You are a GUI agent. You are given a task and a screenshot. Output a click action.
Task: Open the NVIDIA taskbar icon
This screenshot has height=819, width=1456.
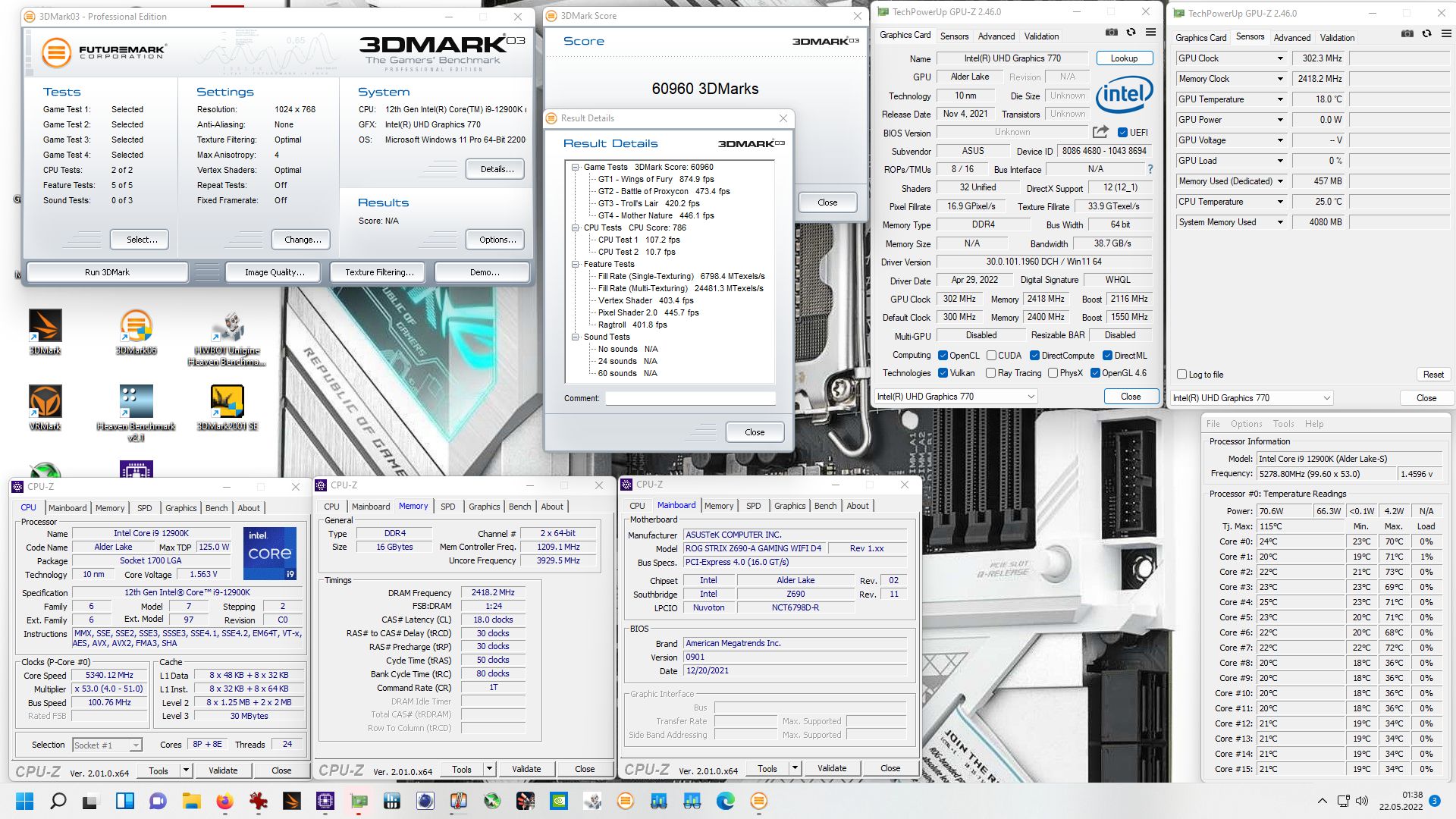(x=558, y=801)
